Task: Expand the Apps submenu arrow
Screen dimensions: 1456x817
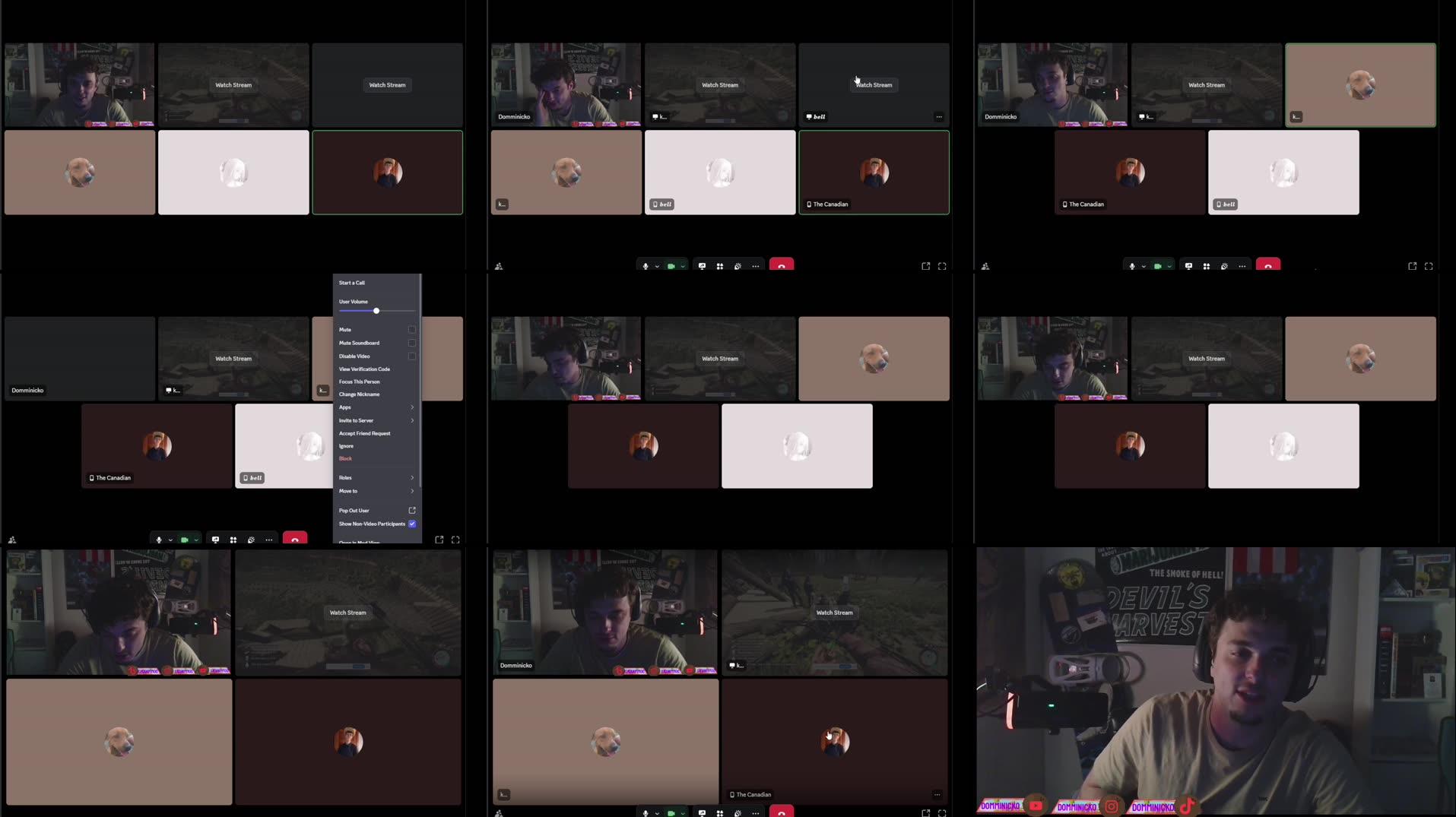Action: 412,407
